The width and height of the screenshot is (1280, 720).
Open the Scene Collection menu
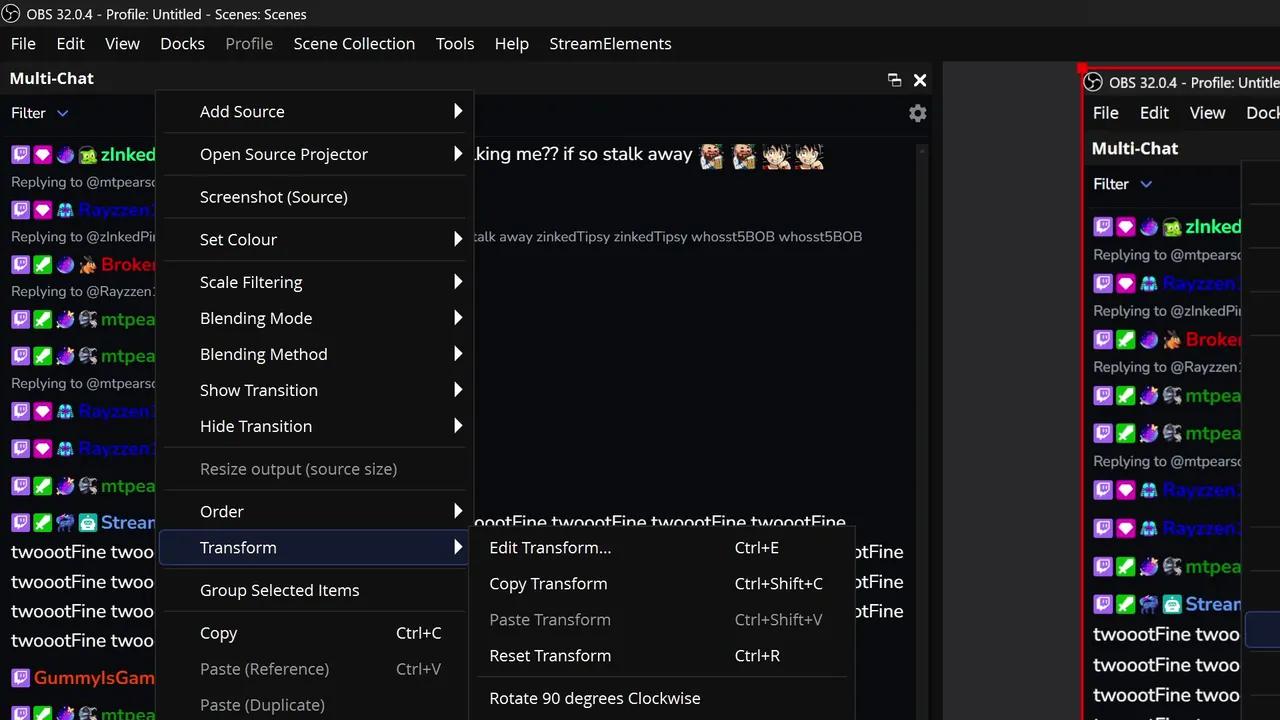point(354,44)
